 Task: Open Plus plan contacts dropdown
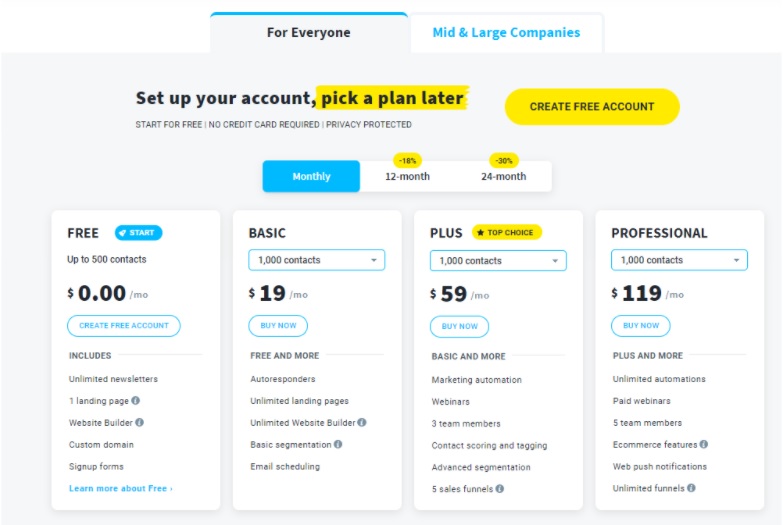coord(498,261)
